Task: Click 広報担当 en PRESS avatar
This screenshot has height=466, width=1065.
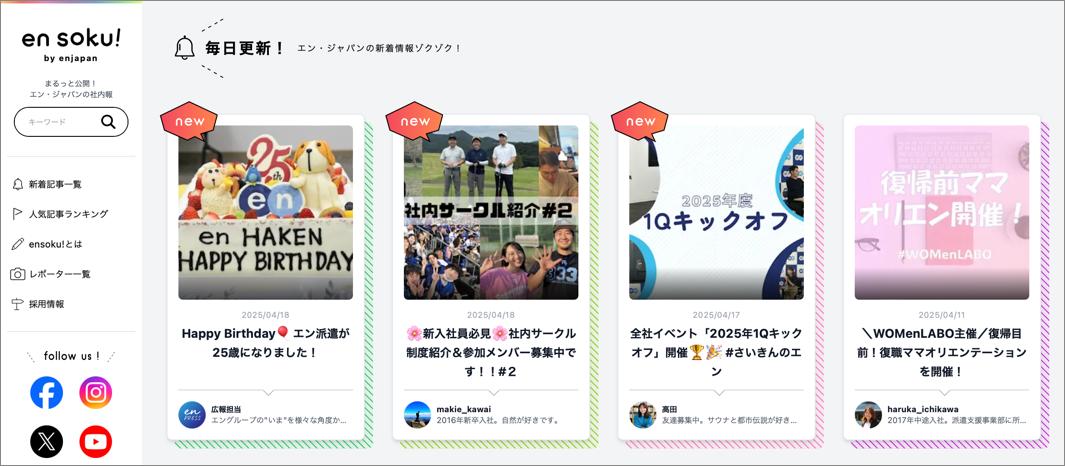Action: pyautogui.click(x=192, y=414)
